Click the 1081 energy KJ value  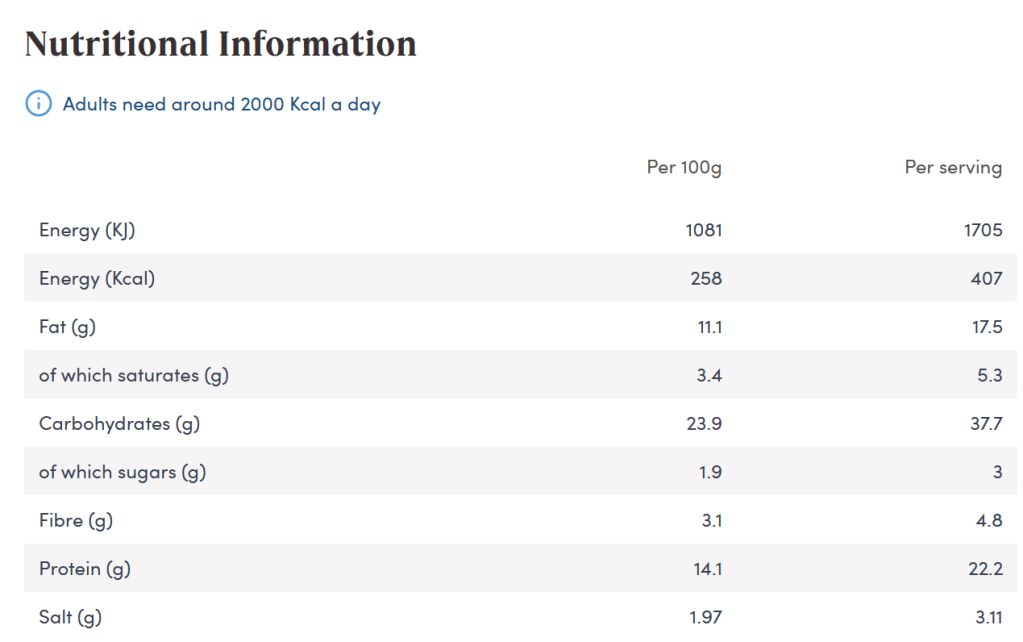click(x=703, y=230)
